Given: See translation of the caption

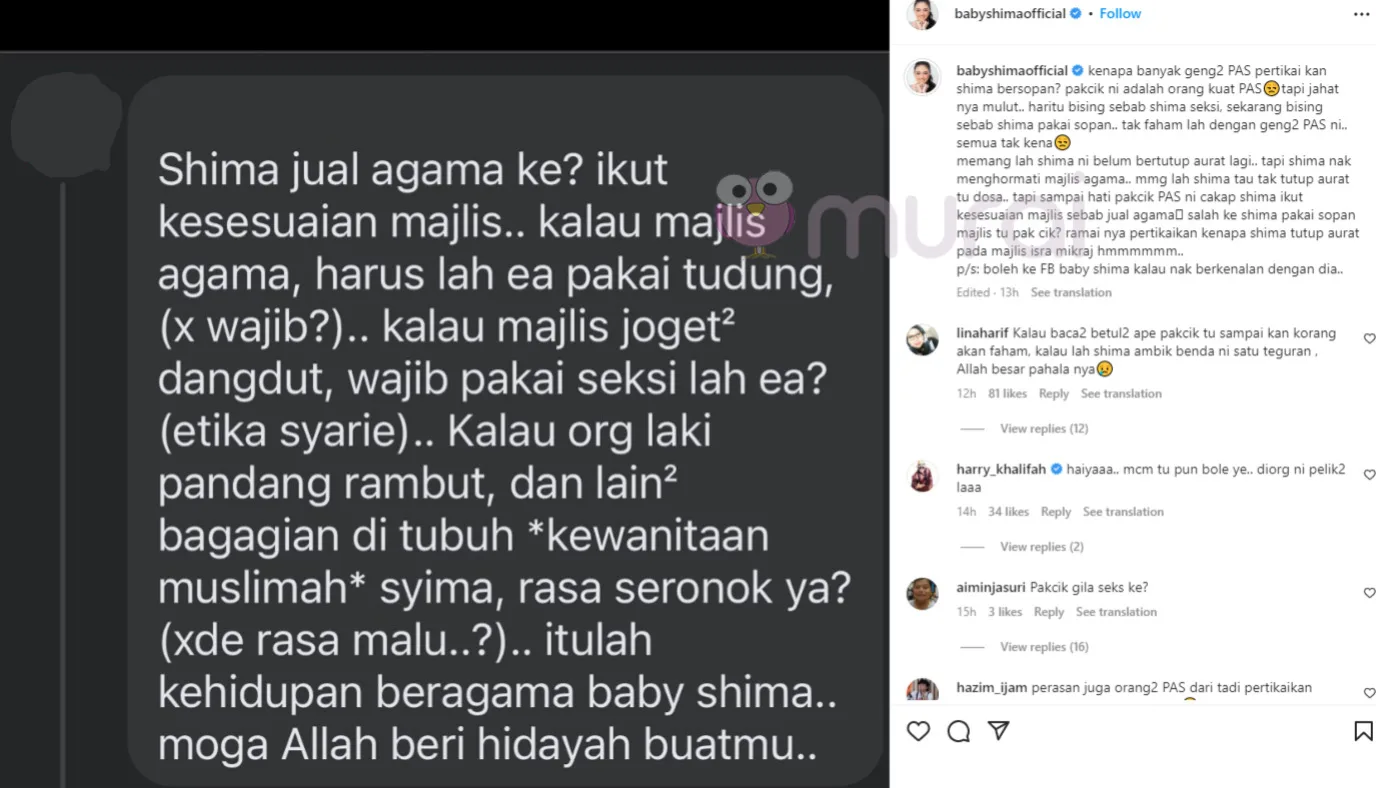Looking at the screenshot, I should click(1071, 293).
